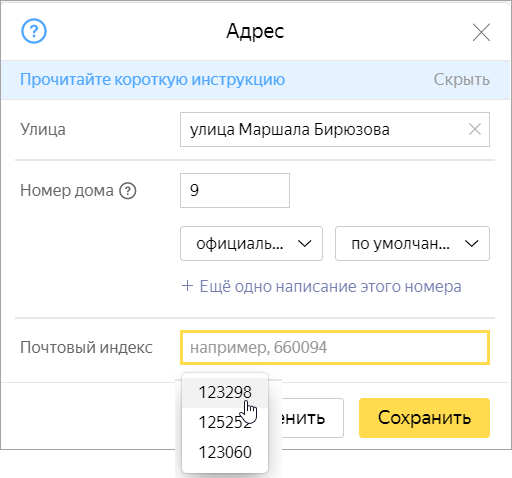This screenshot has width=512, height=478.
Task: Choose postal code 125252 from the list
Action: tap(225, 422)
